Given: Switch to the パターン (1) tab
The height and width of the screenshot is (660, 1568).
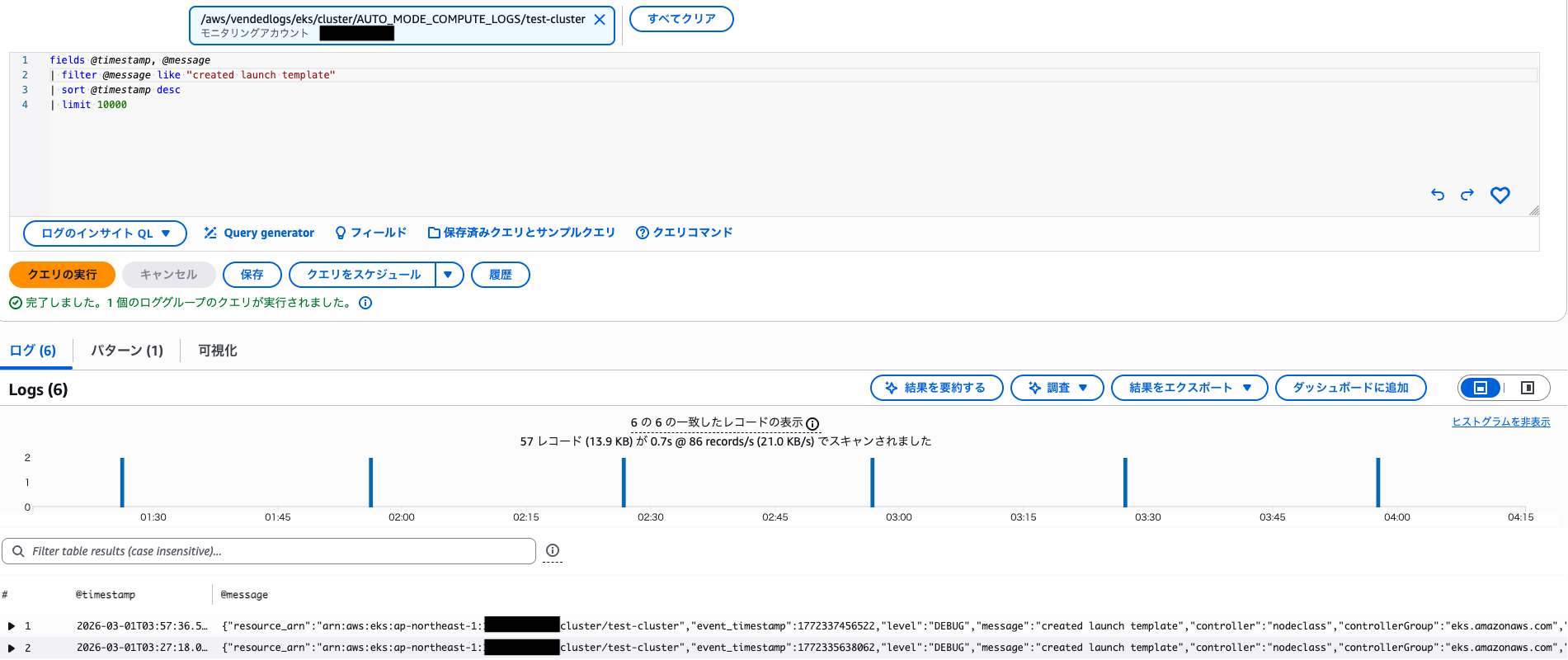Looking at the screenshot, I should point(127,351).
